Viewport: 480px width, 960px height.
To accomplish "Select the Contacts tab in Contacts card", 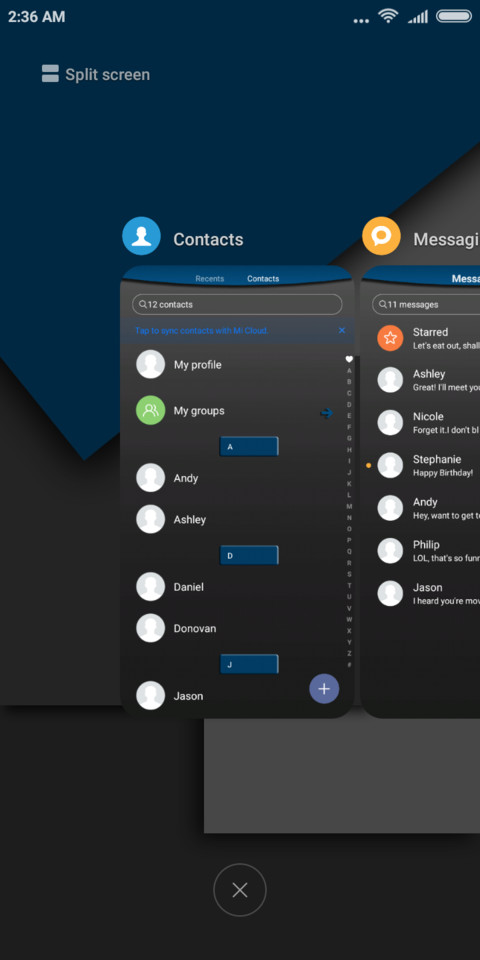I will [x=263, y=279].
